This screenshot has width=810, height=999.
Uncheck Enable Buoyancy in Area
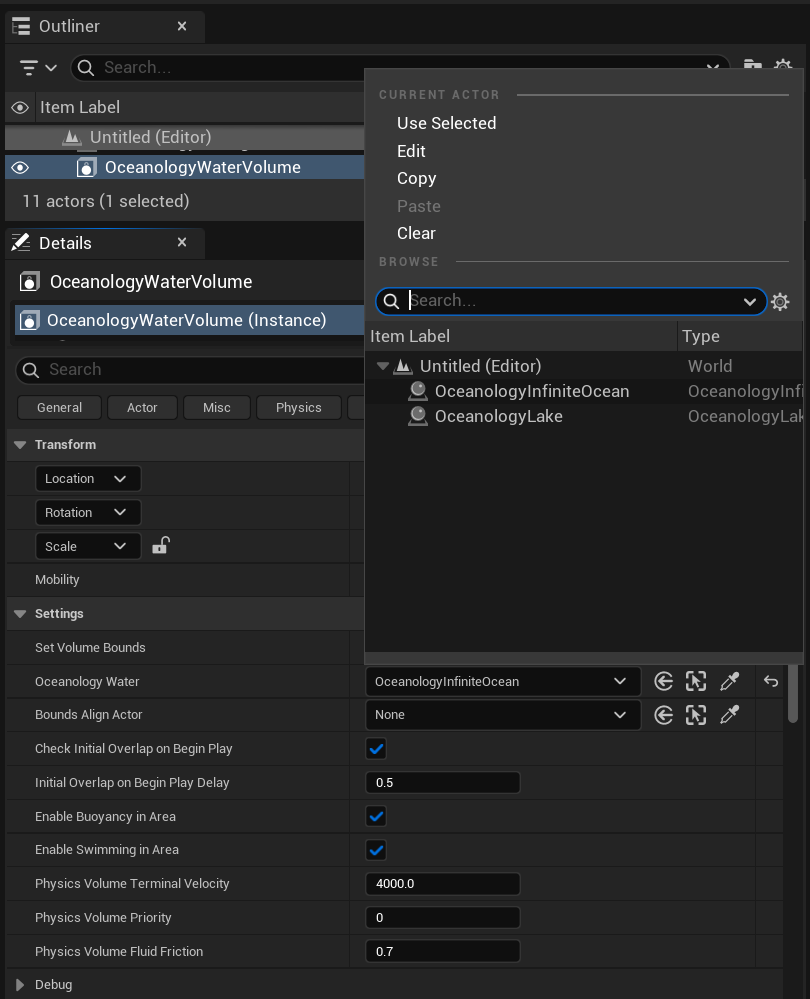click(x=376, y=816)
